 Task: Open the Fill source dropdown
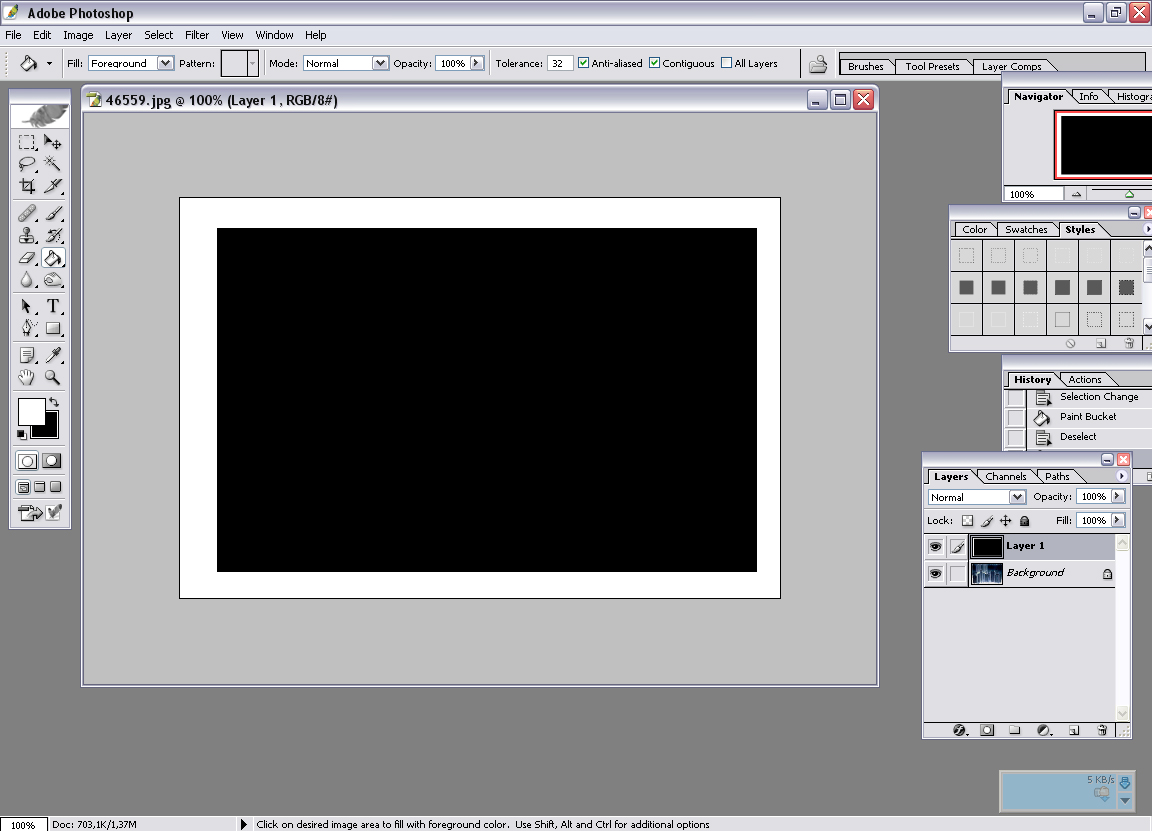coord(165,63)
